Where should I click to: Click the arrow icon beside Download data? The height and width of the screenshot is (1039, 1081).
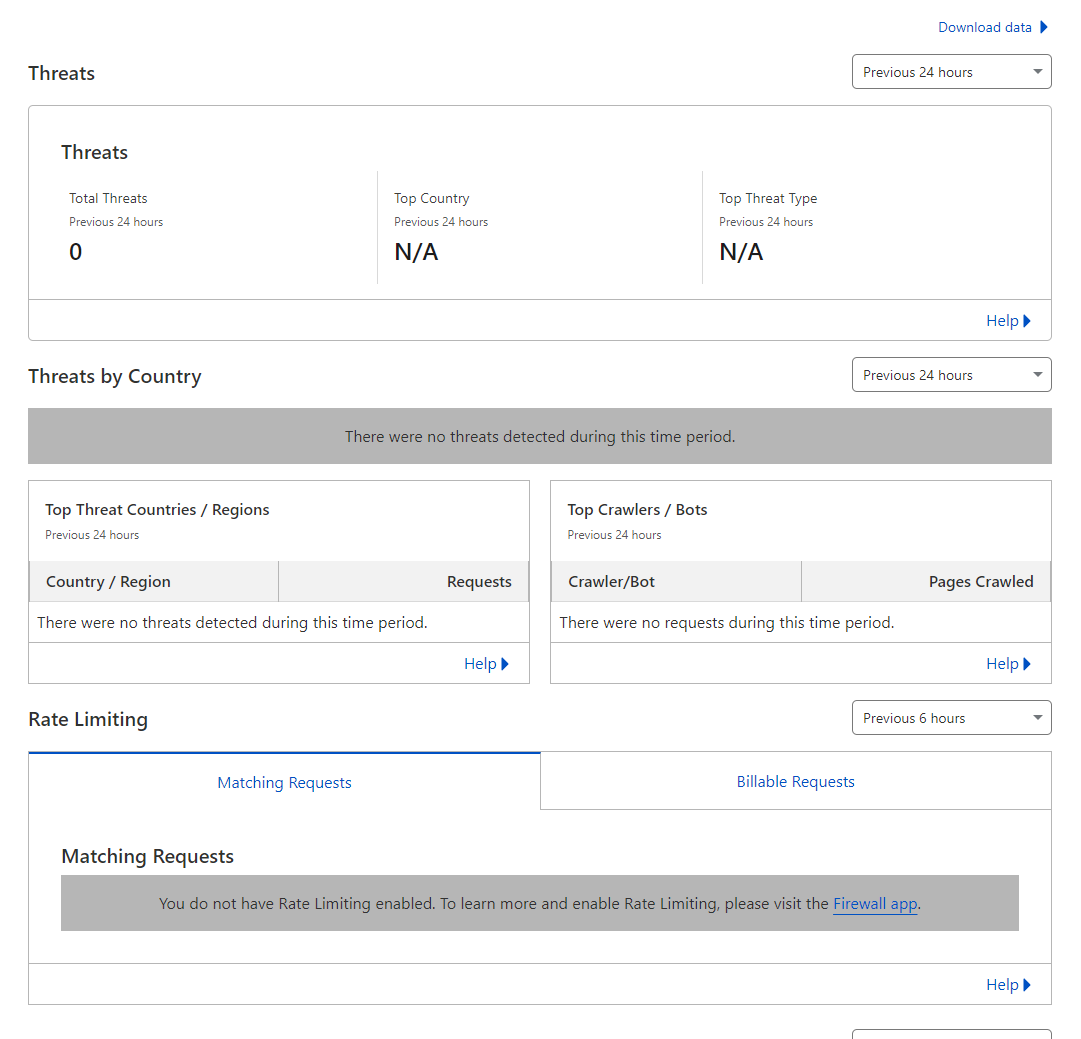[x=1044, y=28]
